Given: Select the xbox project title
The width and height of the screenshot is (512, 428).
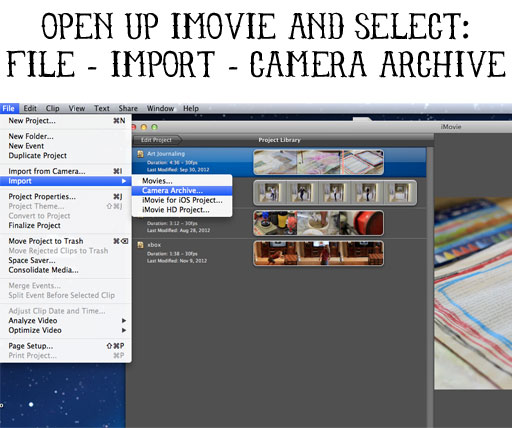Looking at the screenshot, I should [x=154, y=245].
